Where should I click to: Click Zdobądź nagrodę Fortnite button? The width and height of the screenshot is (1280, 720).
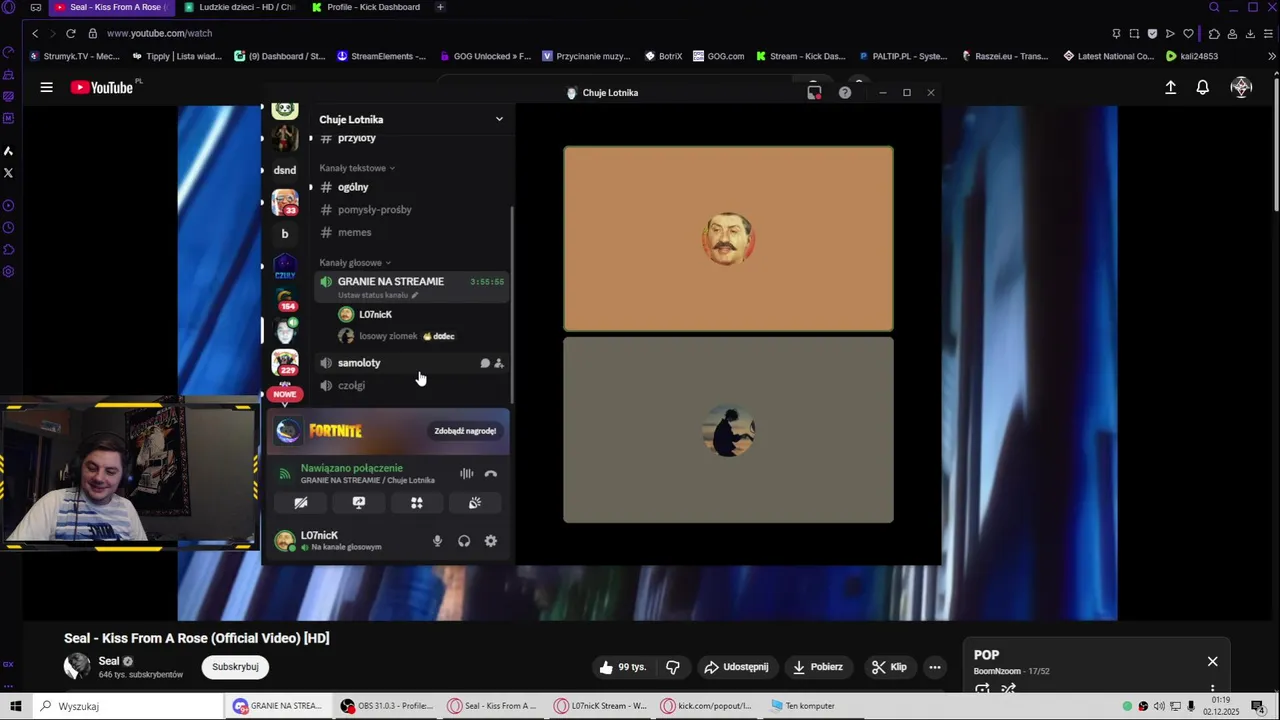[x=465, y=431]
